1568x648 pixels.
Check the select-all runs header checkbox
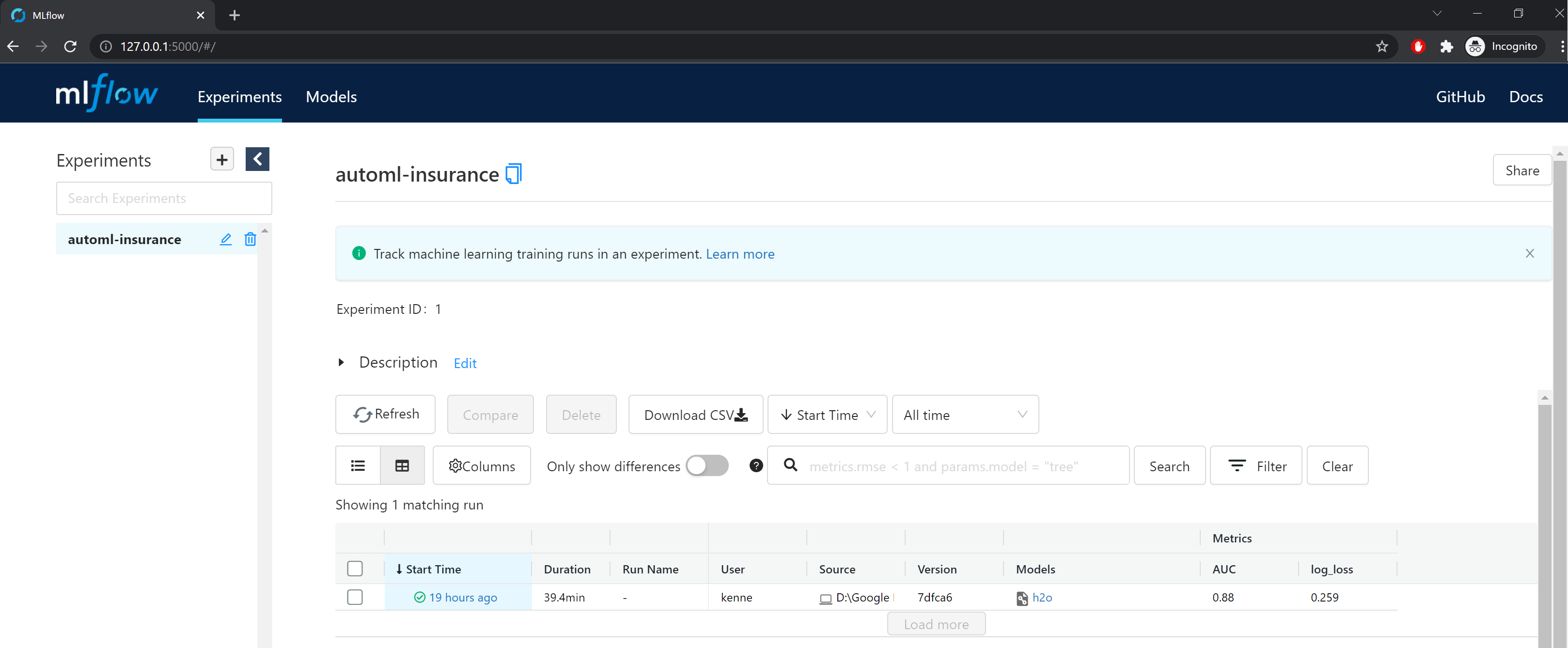tap(355, 568)
